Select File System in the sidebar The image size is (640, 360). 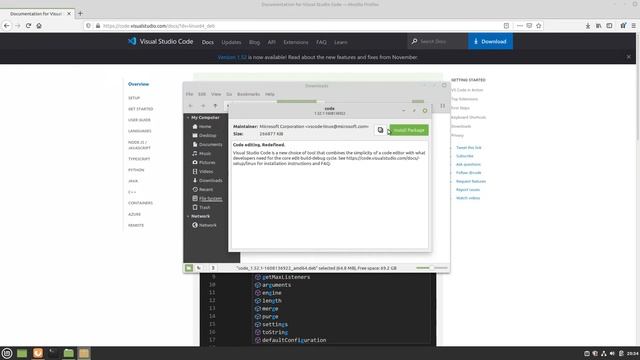[210, 198]
